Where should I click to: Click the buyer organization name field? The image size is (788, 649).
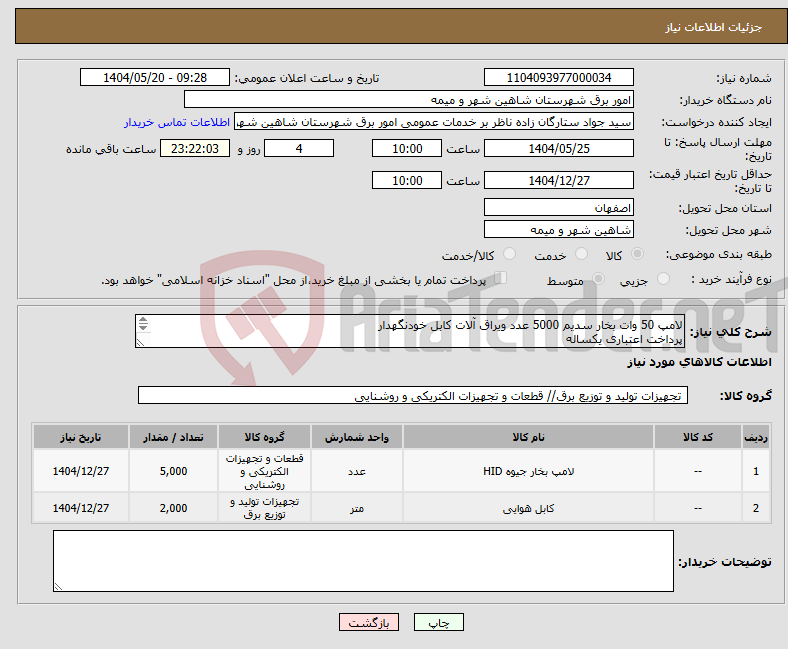[x=409, y=100]
